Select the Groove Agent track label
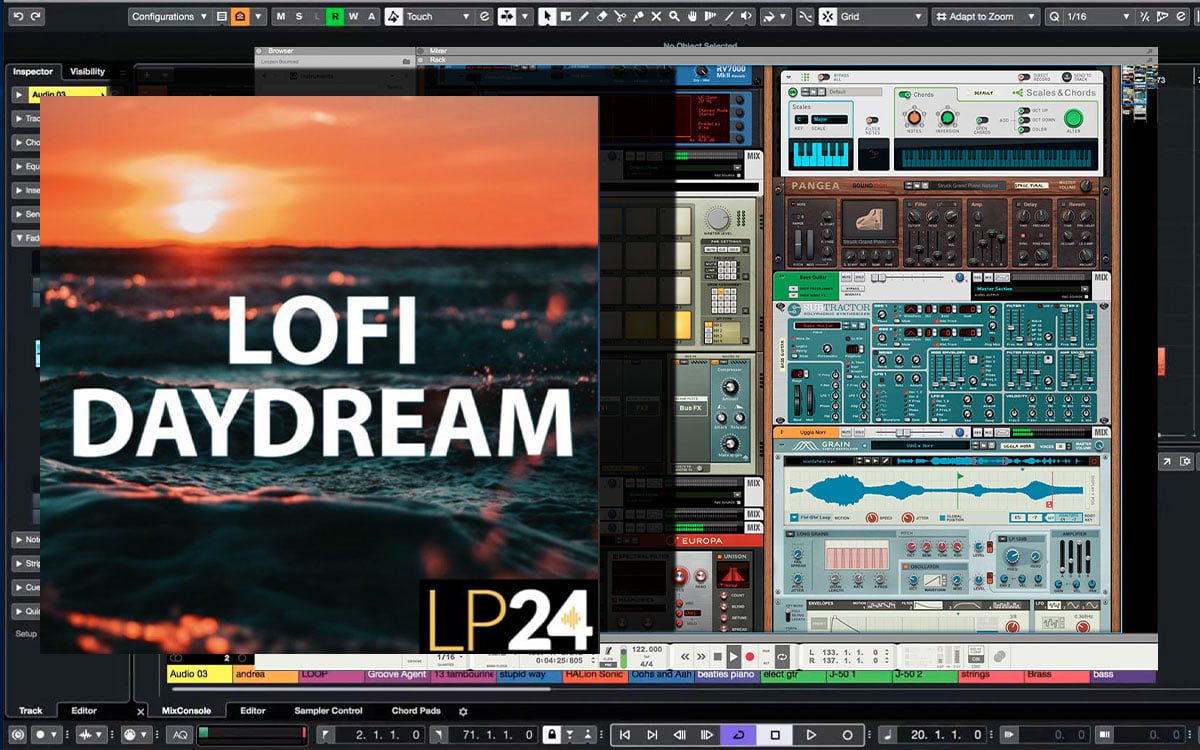1200x750 pixels. [x=397, y=675]
